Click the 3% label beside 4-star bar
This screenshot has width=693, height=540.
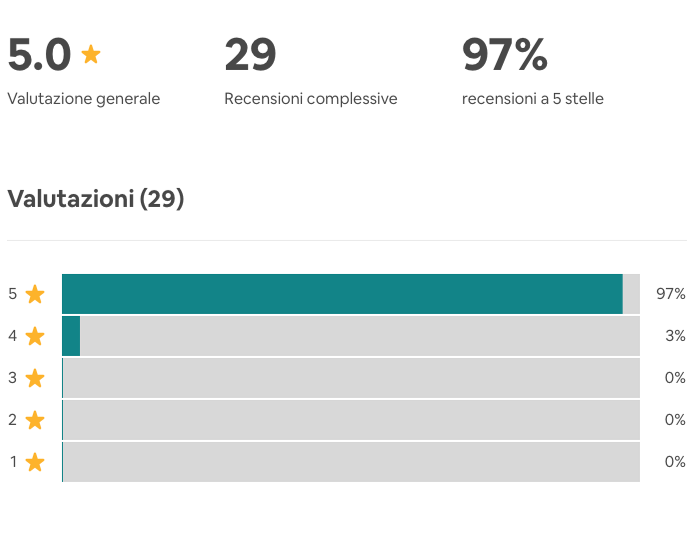(x=675, y=336)
